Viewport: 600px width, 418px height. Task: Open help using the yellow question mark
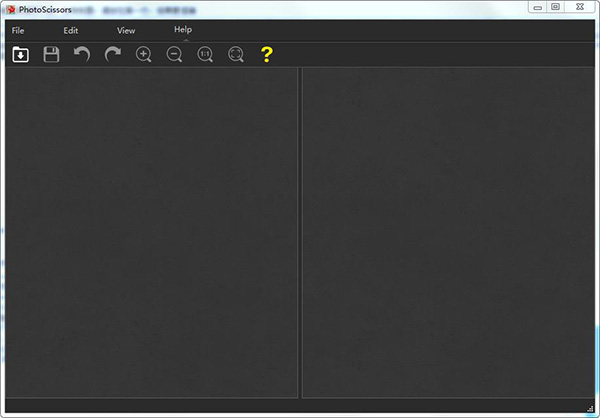click(x=267, y=54)
